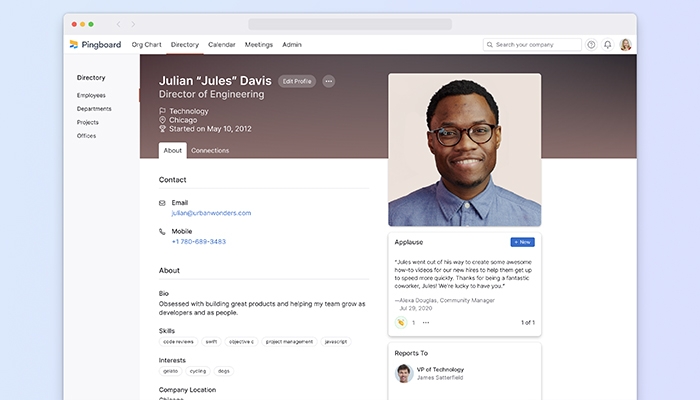The image size is (700, 400).
Task: Click the Directory sidebar heading
Action: tap(91, 78)
